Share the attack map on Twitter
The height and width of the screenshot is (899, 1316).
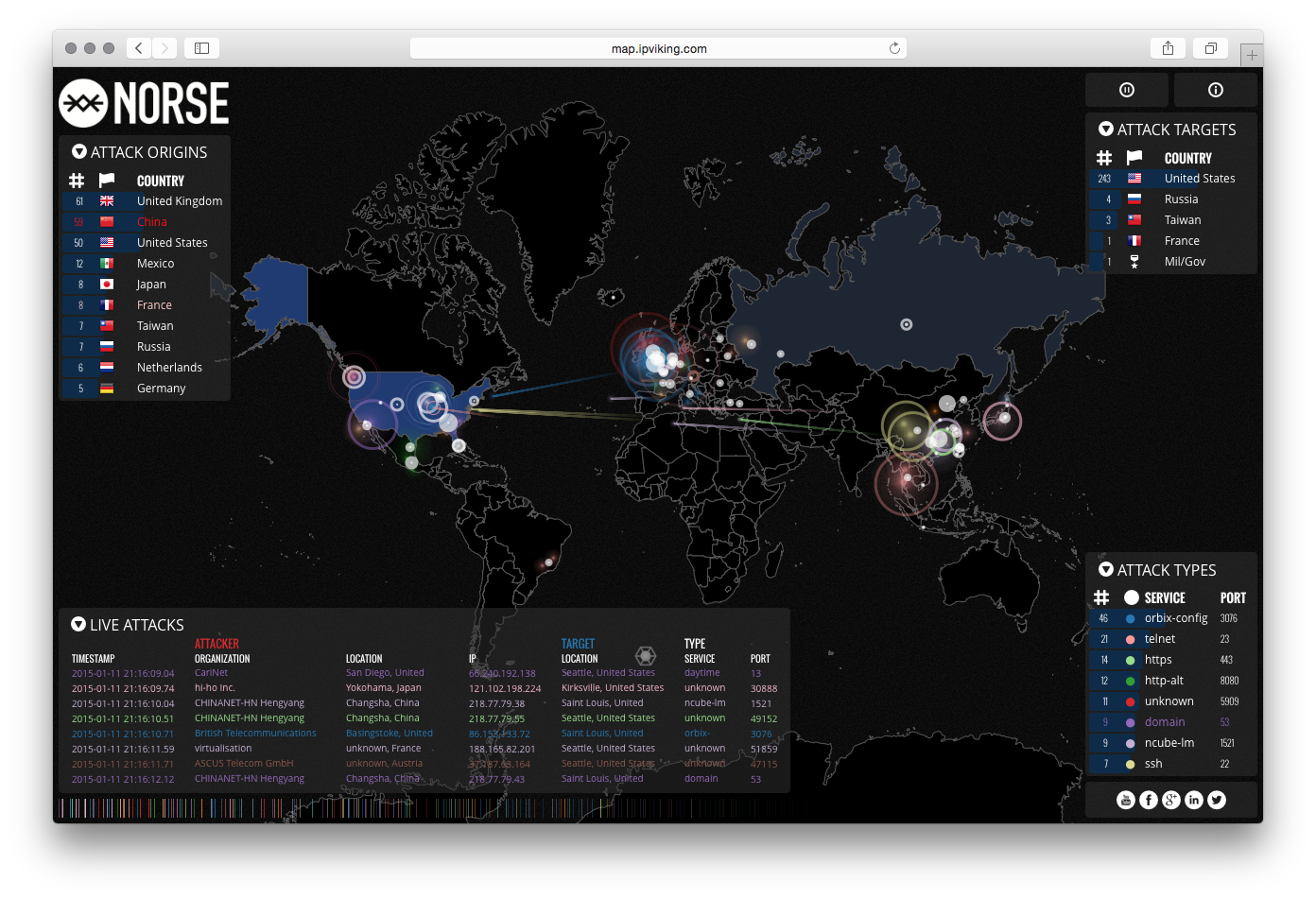coord(1217,799)
